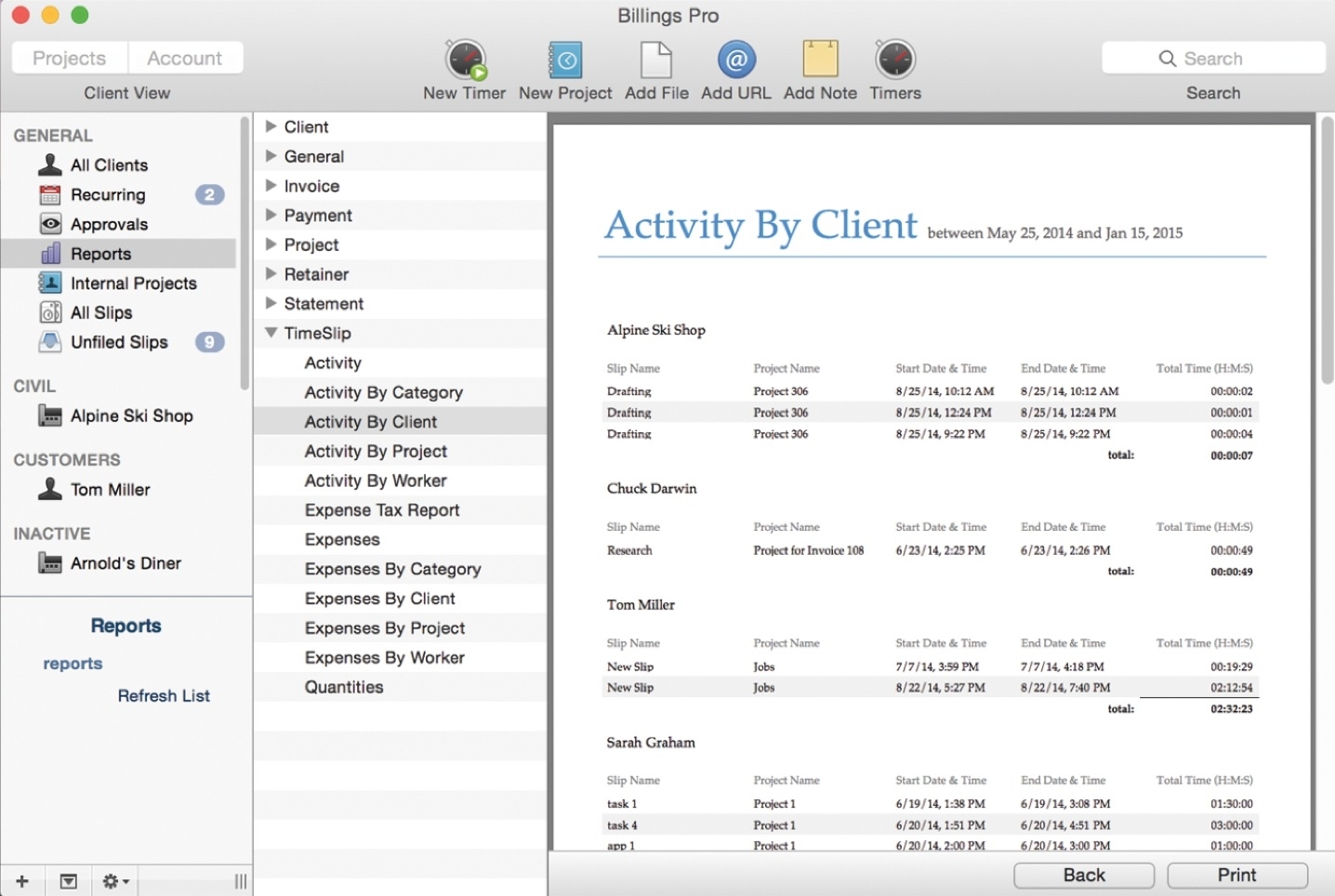Click the Recurring count badge 2

coord(209,194)
